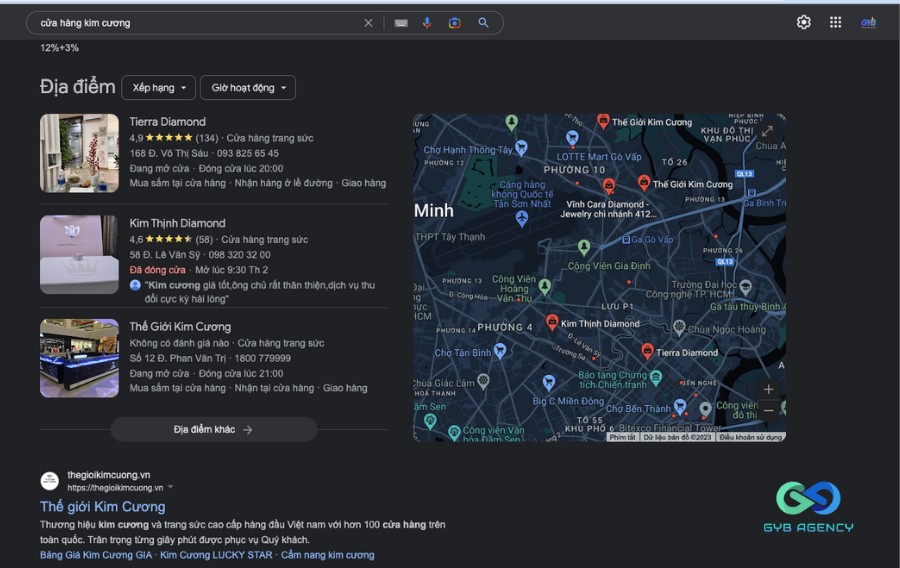Run search with magnifying glass icon
The height and width of the screenshot is (568, 900).
coord(483,22)
